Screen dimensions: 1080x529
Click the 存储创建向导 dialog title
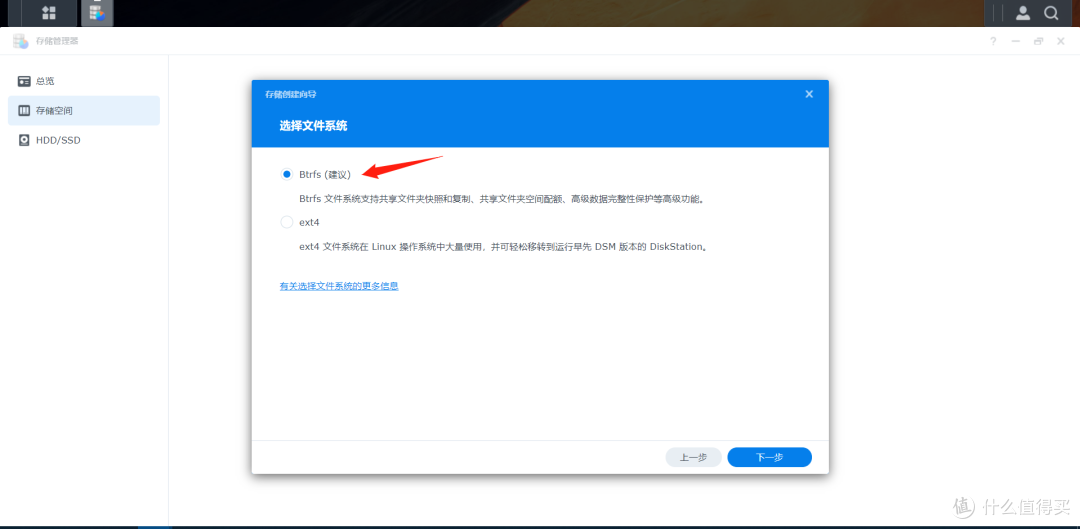[x=291, y=94]
